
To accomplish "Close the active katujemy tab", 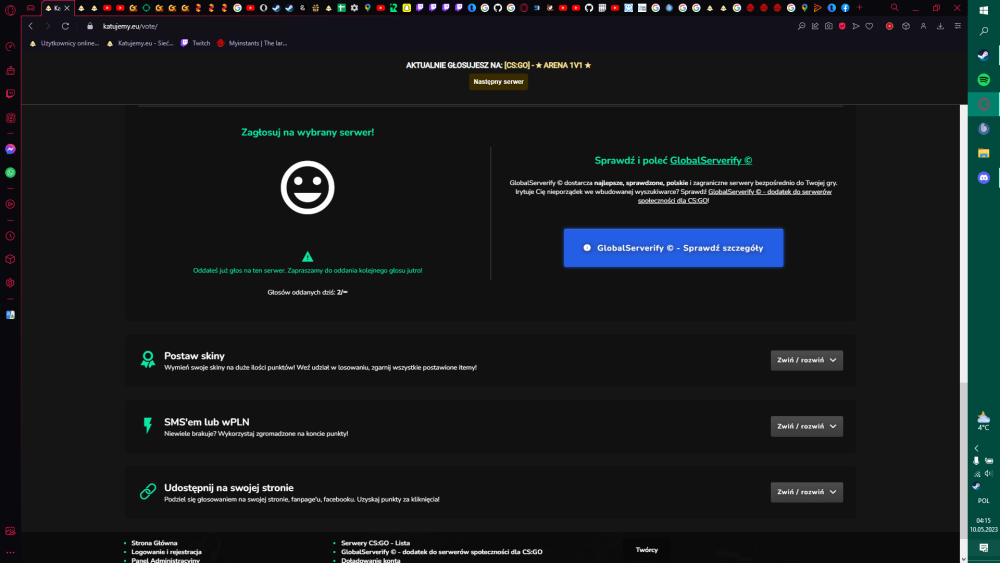I will click(67, 8).
